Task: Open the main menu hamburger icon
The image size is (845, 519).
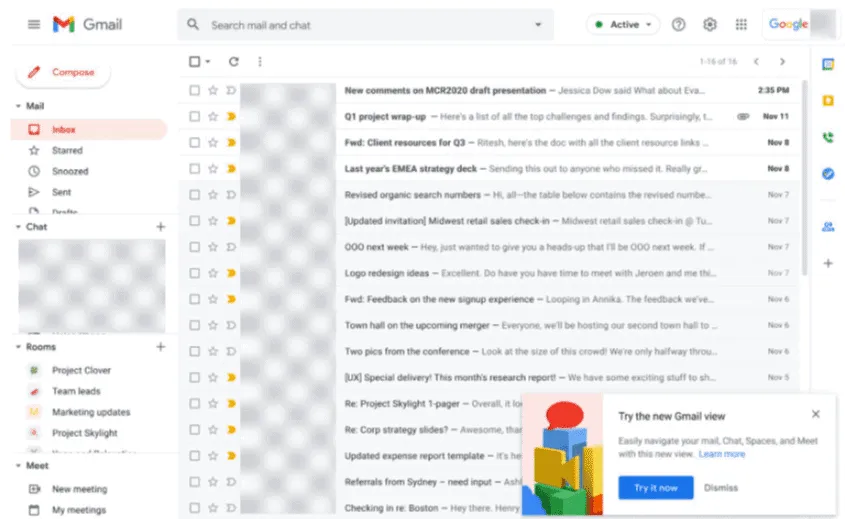Action: 34,24
